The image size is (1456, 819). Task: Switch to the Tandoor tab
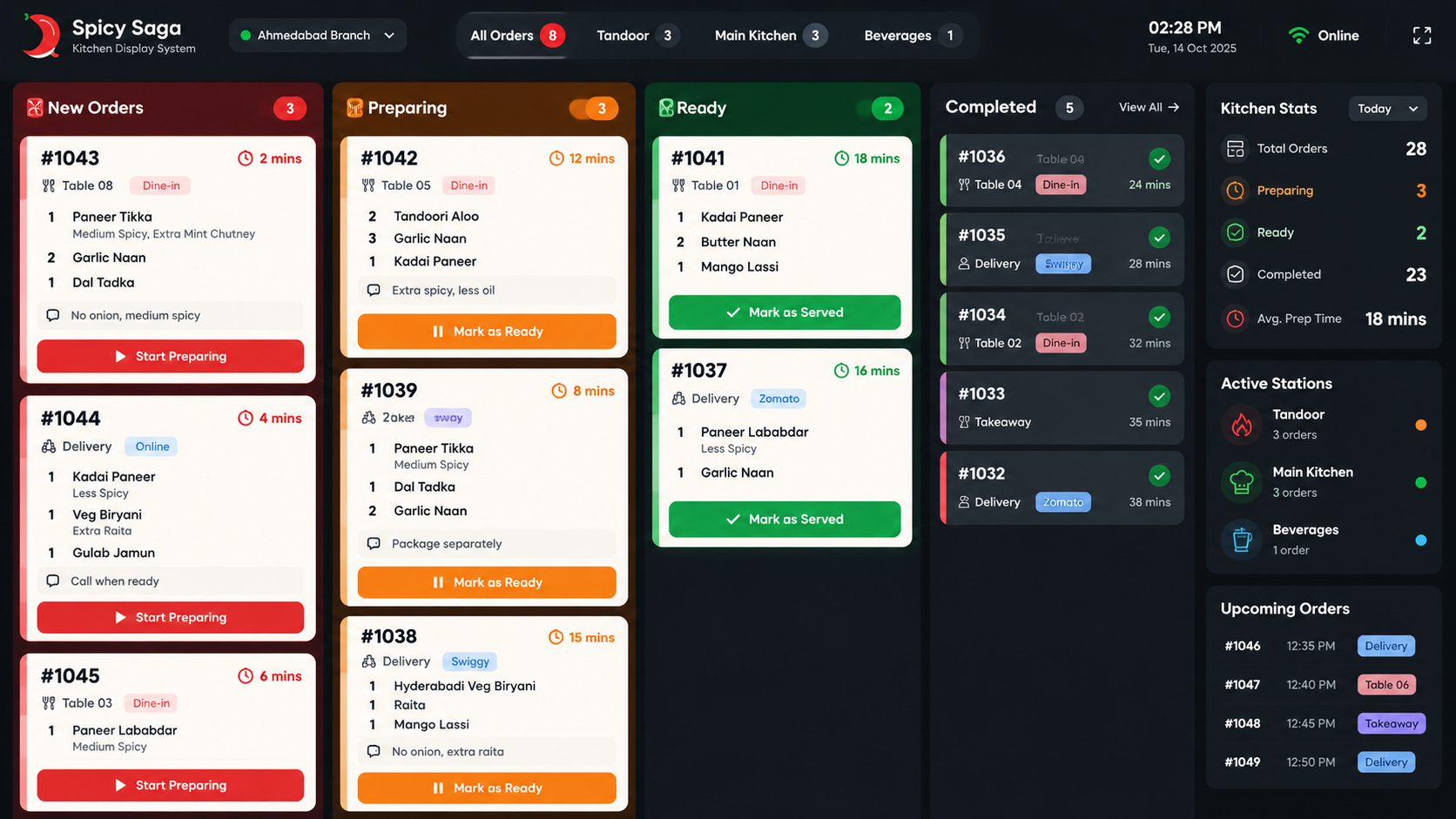click(637, 36)
